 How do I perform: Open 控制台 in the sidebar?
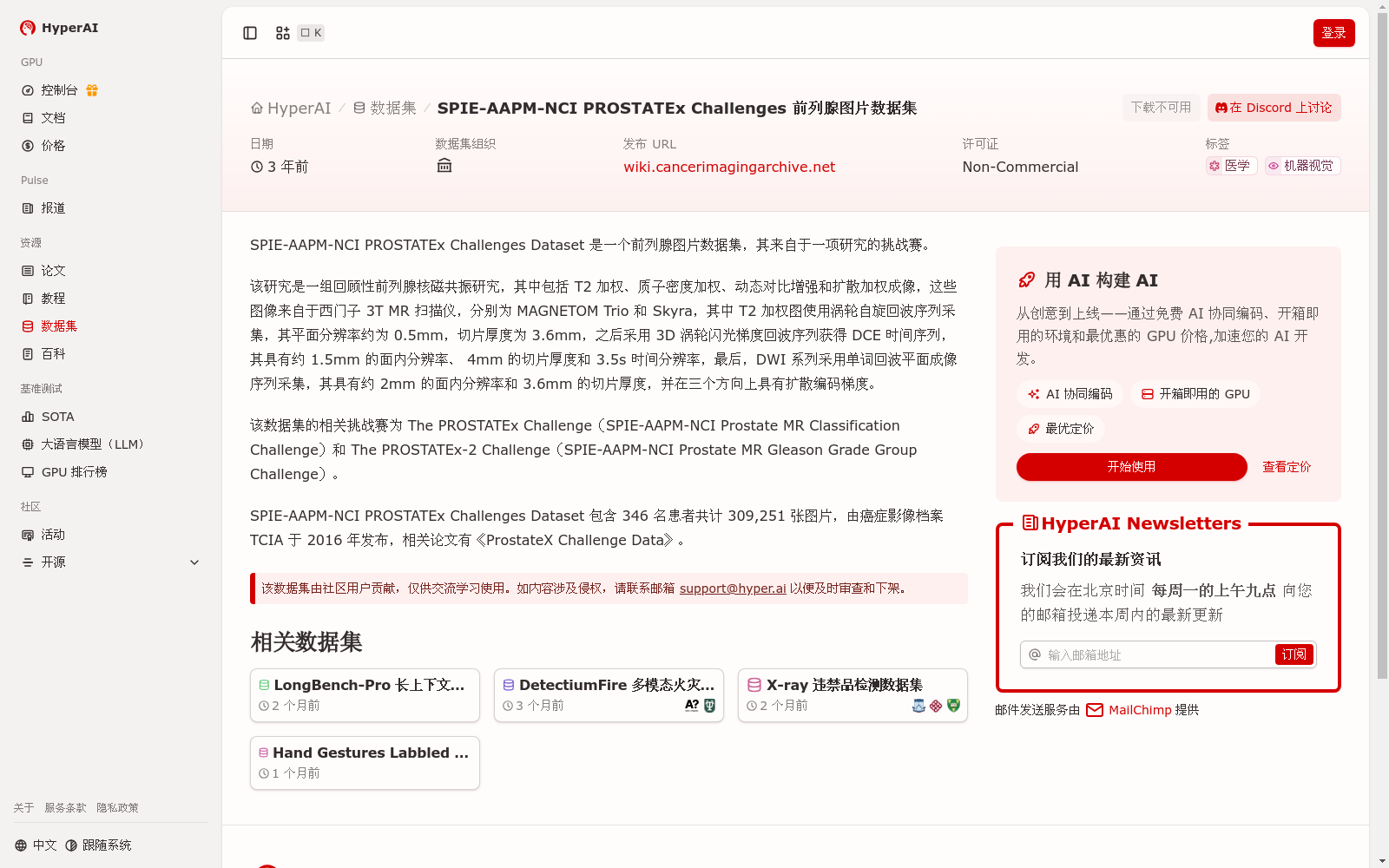(x=59, y=90)
